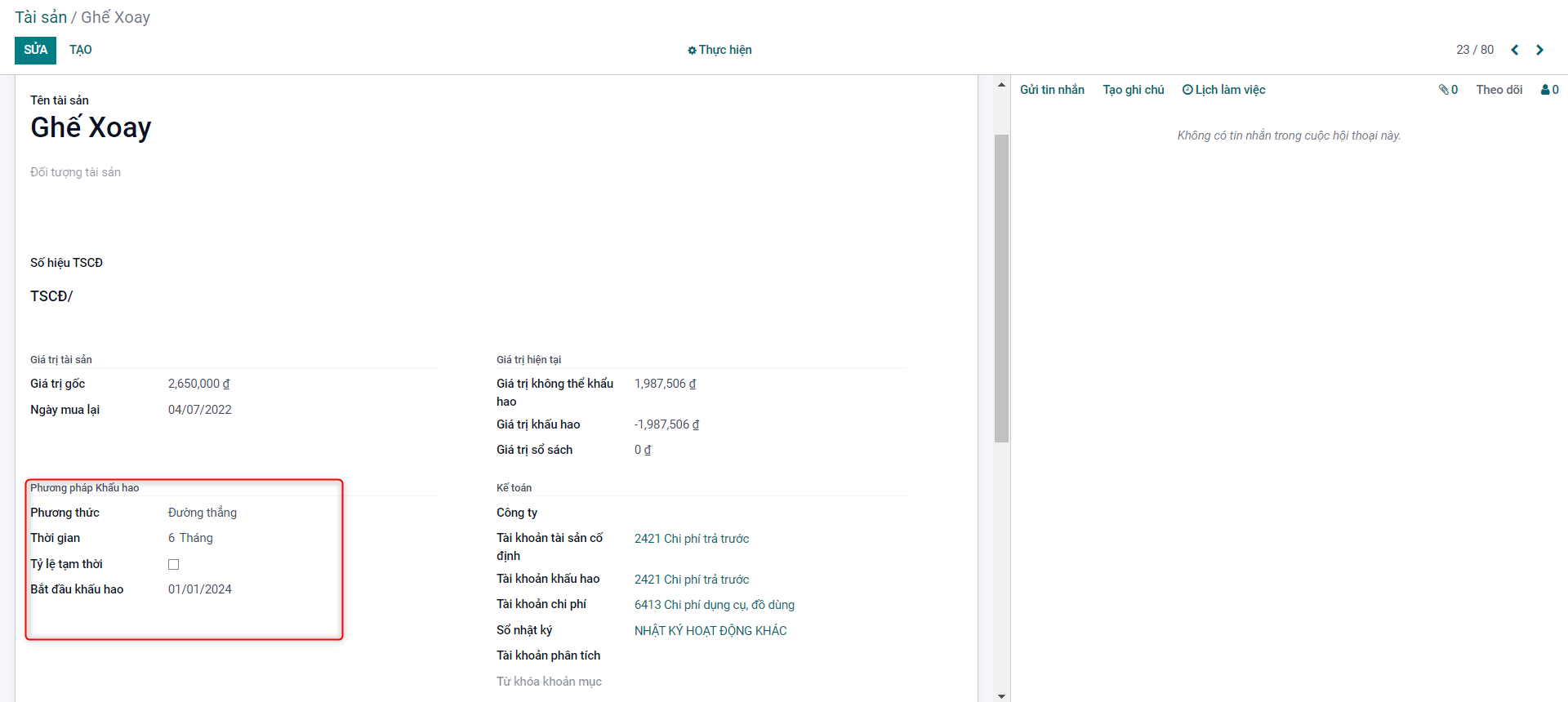The height and width of the screenshot is (702, 1568).
Task: Open the 6413 Chi phí dụng cụ link
Action: [x=714, y=605]
